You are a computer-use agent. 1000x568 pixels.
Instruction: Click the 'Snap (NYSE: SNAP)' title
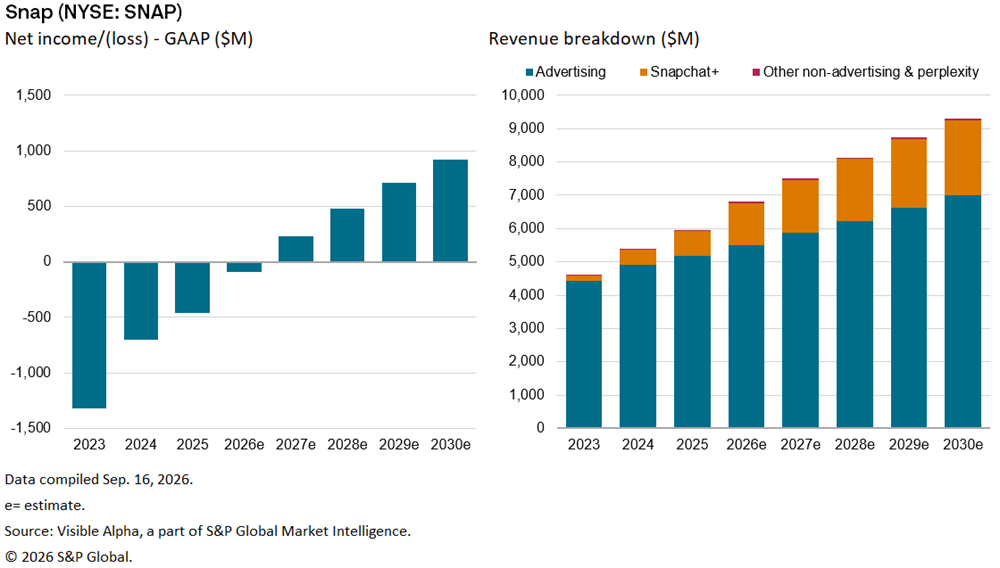pyautogui.click(x=93, y=12)
